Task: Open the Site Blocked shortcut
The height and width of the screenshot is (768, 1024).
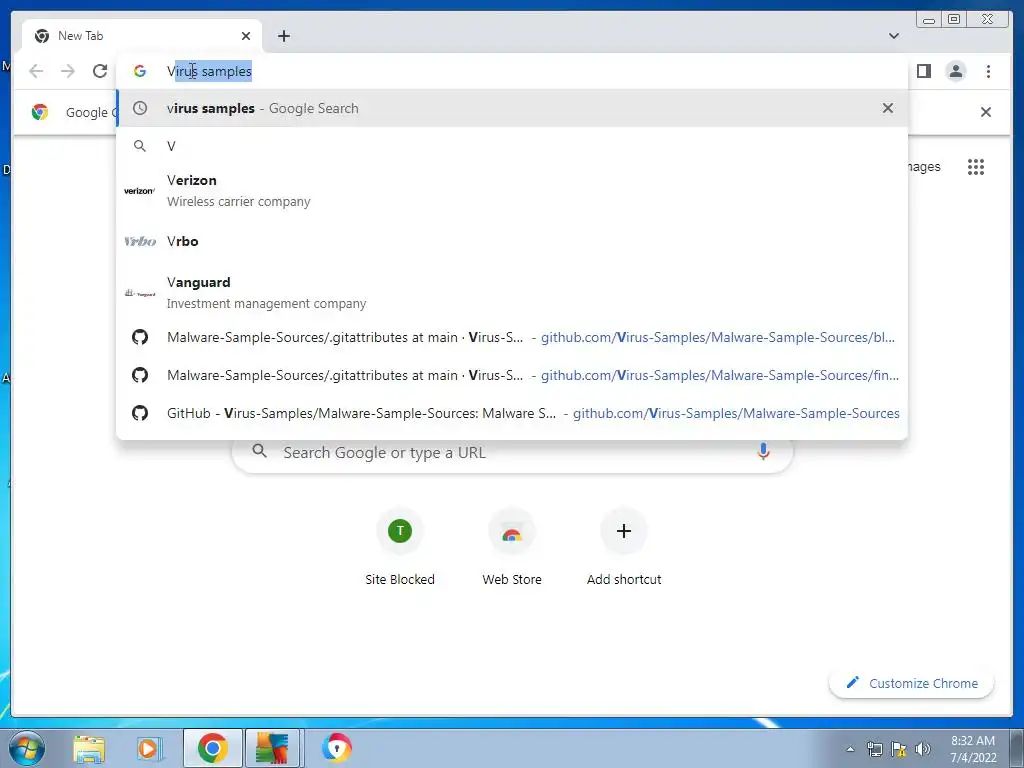Action: (x=400, y=547)
